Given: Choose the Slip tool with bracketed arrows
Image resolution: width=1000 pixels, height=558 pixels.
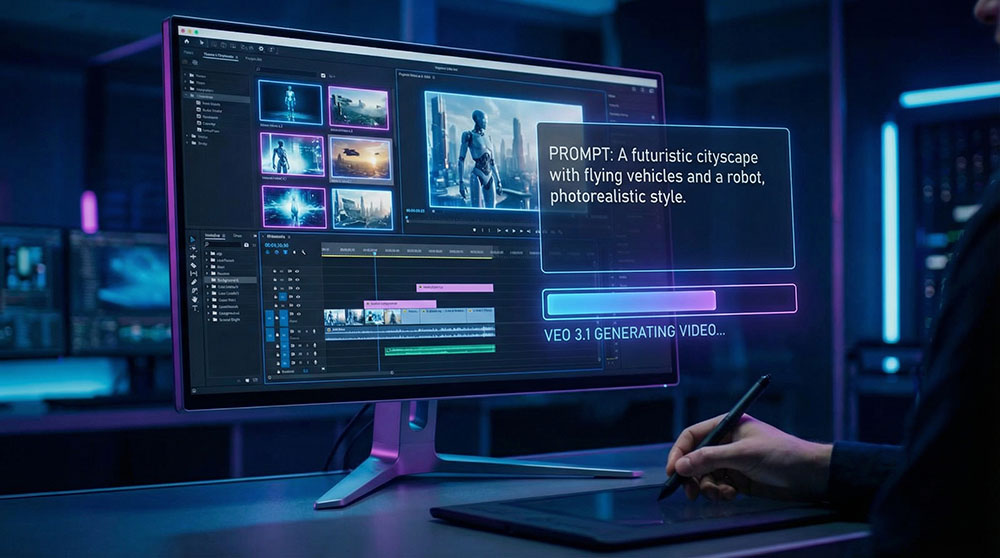Looking at the screenshot, I should tap(193, 274).
